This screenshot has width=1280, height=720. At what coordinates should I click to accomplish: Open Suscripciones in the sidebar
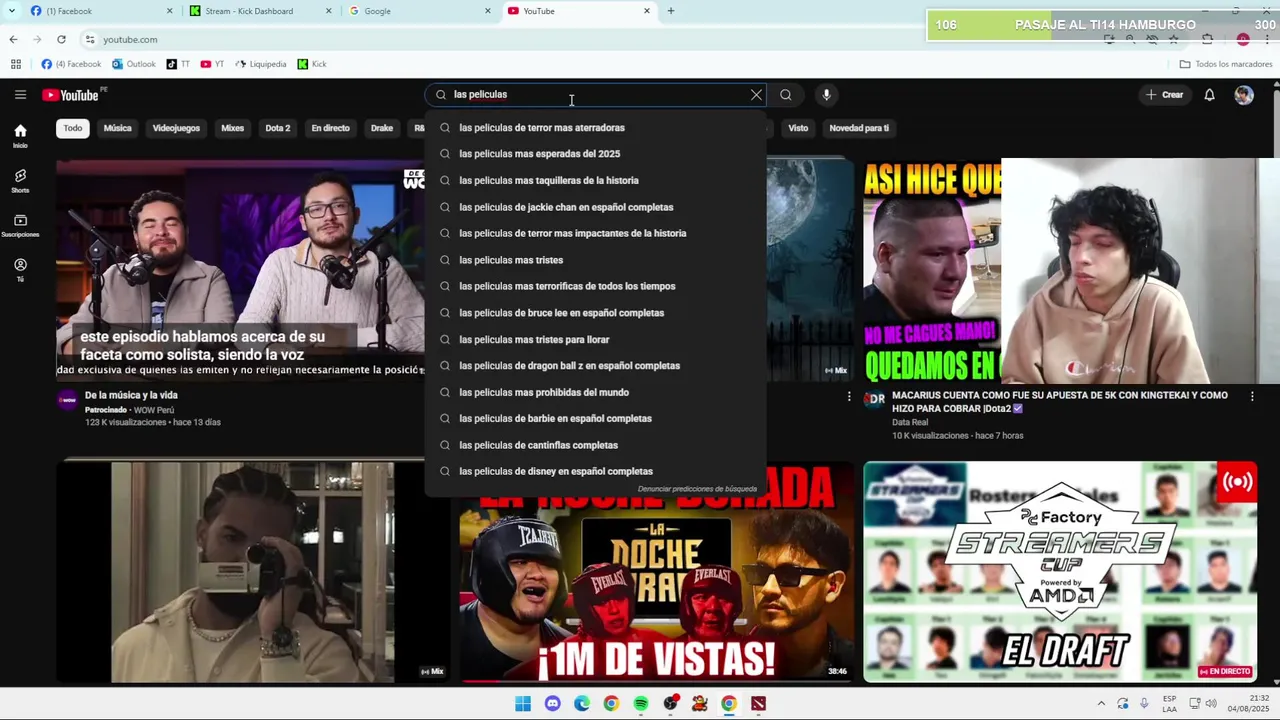(x=20, y=226)
